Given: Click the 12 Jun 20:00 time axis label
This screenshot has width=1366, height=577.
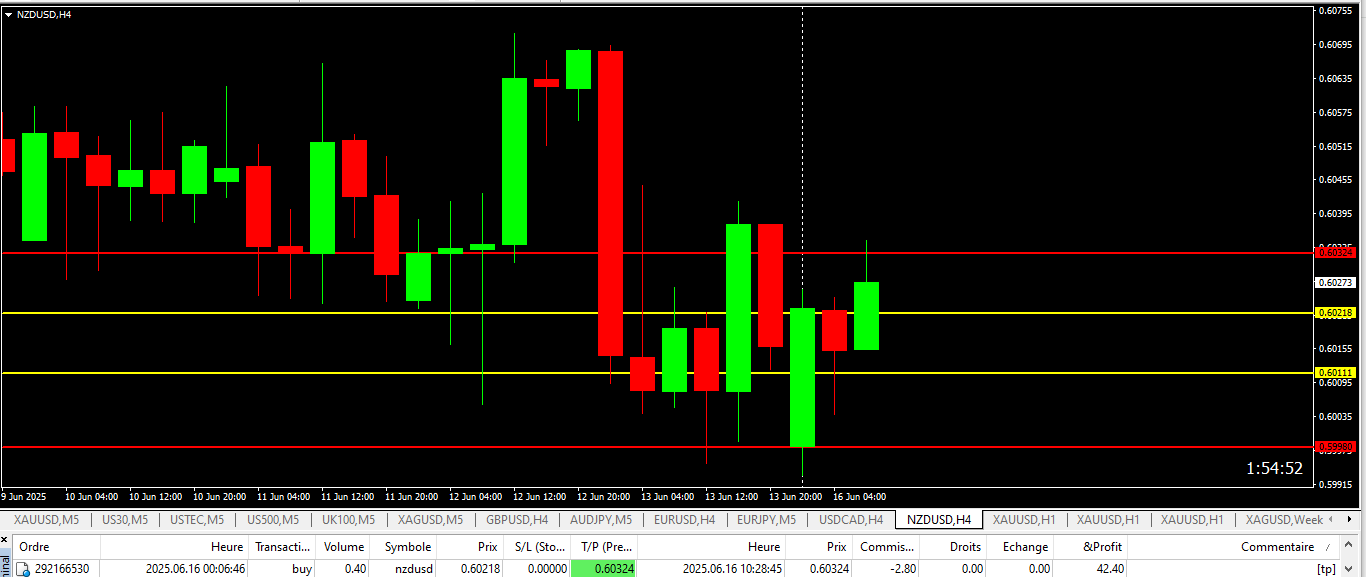Looking at the screenshot, I should pyautogui.click(x=603, y=496).
